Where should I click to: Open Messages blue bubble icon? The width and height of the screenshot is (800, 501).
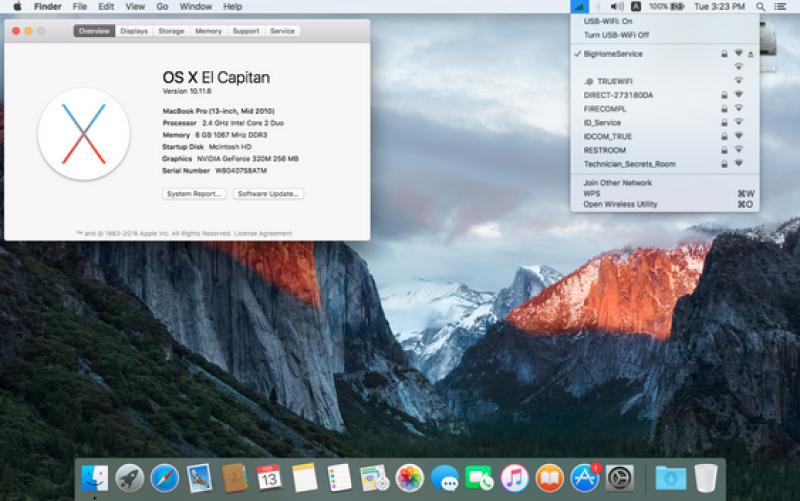[444, 478]
